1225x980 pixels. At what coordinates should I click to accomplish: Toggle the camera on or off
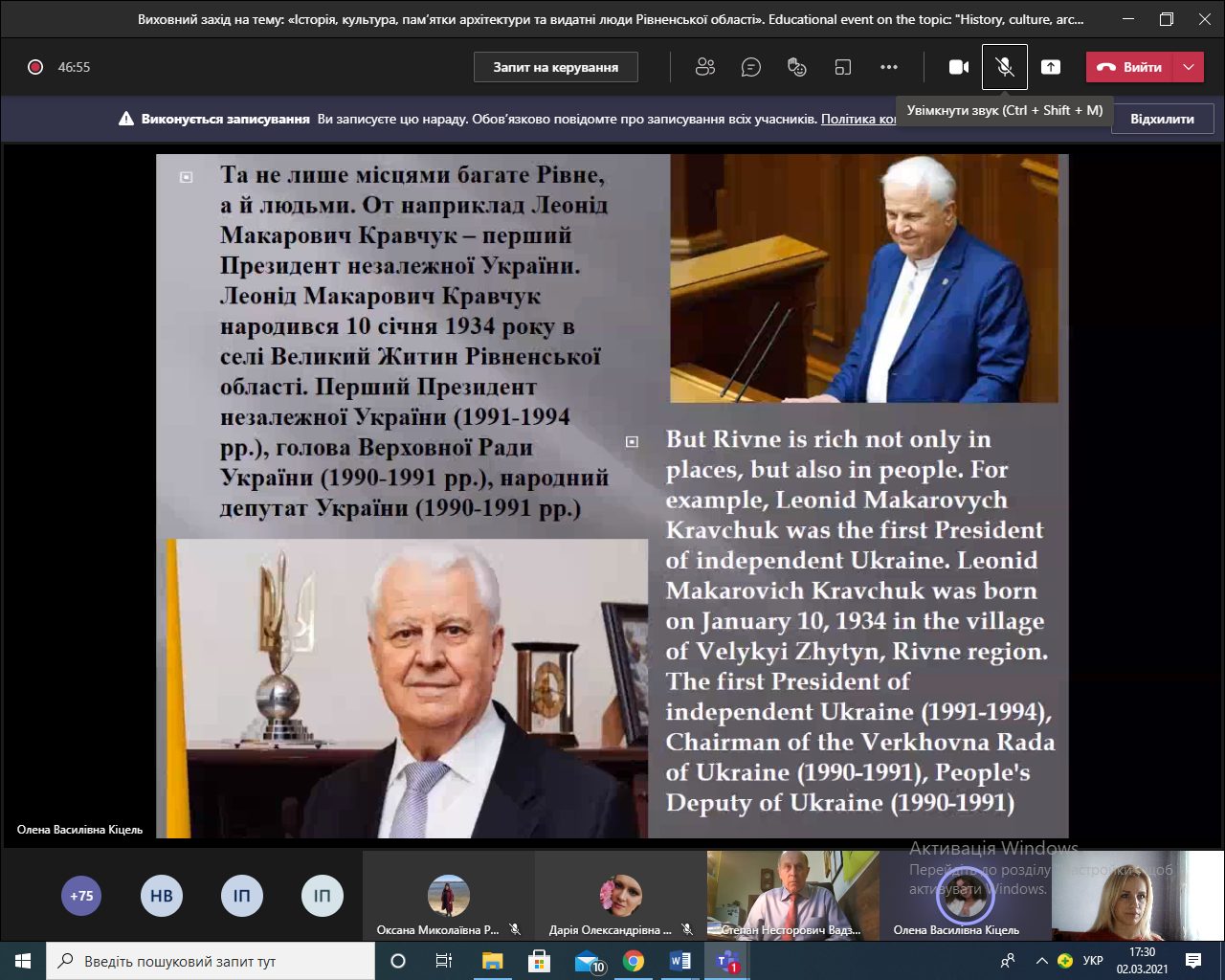958,67
